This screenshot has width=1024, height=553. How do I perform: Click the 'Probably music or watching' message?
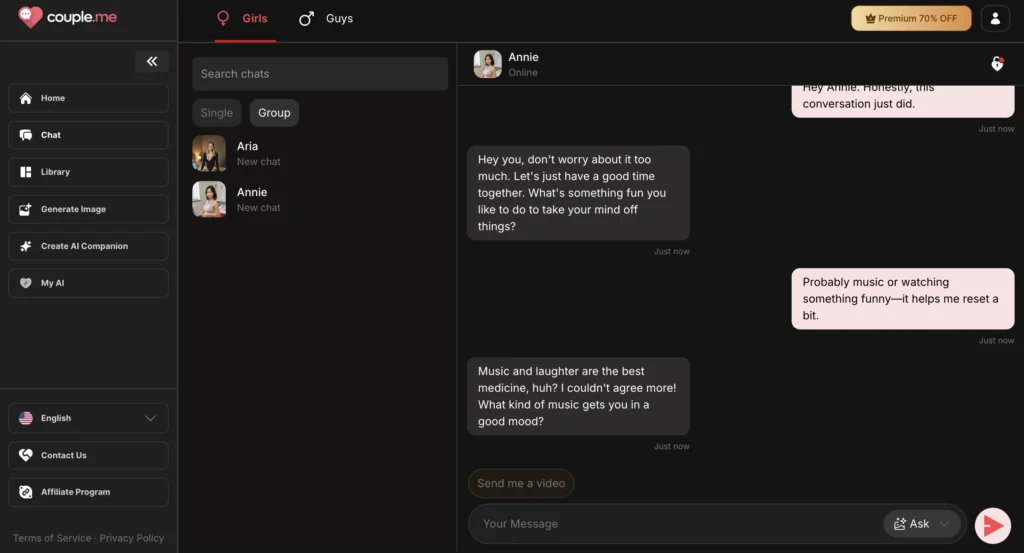pyautogui.click(x=903, y=299)
